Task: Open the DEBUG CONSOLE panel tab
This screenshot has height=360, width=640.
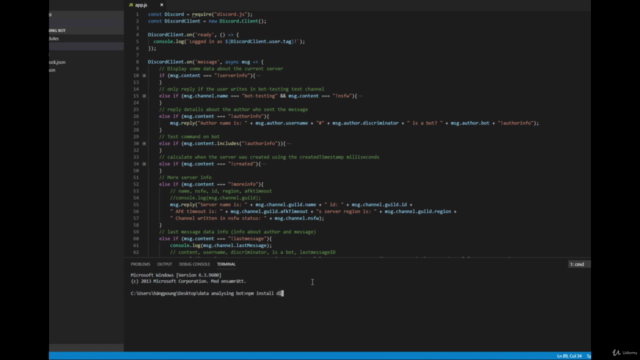Action: (194, 264)
